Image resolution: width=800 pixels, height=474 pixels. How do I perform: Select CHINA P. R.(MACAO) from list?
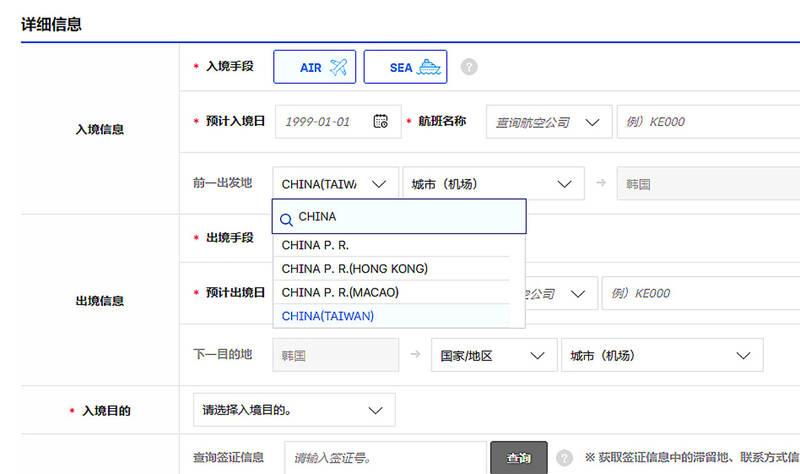pyautogui.click(x=343, y=293)
